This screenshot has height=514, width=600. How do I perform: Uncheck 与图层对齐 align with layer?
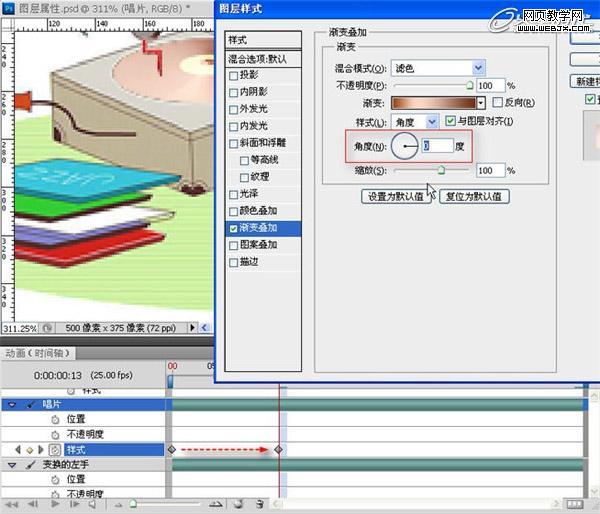tap(450, 121)
